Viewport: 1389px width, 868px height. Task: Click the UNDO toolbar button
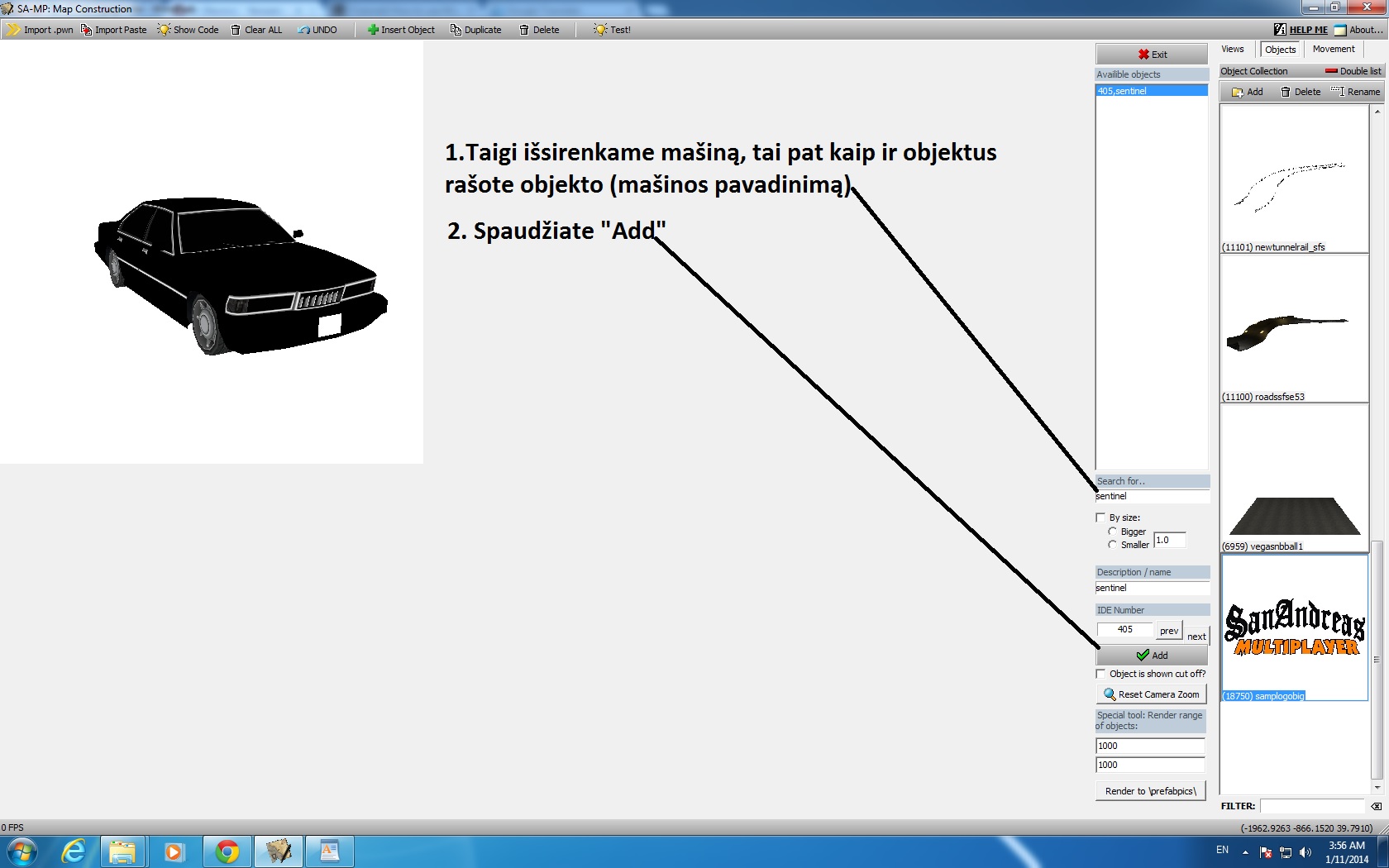[317, 30]
